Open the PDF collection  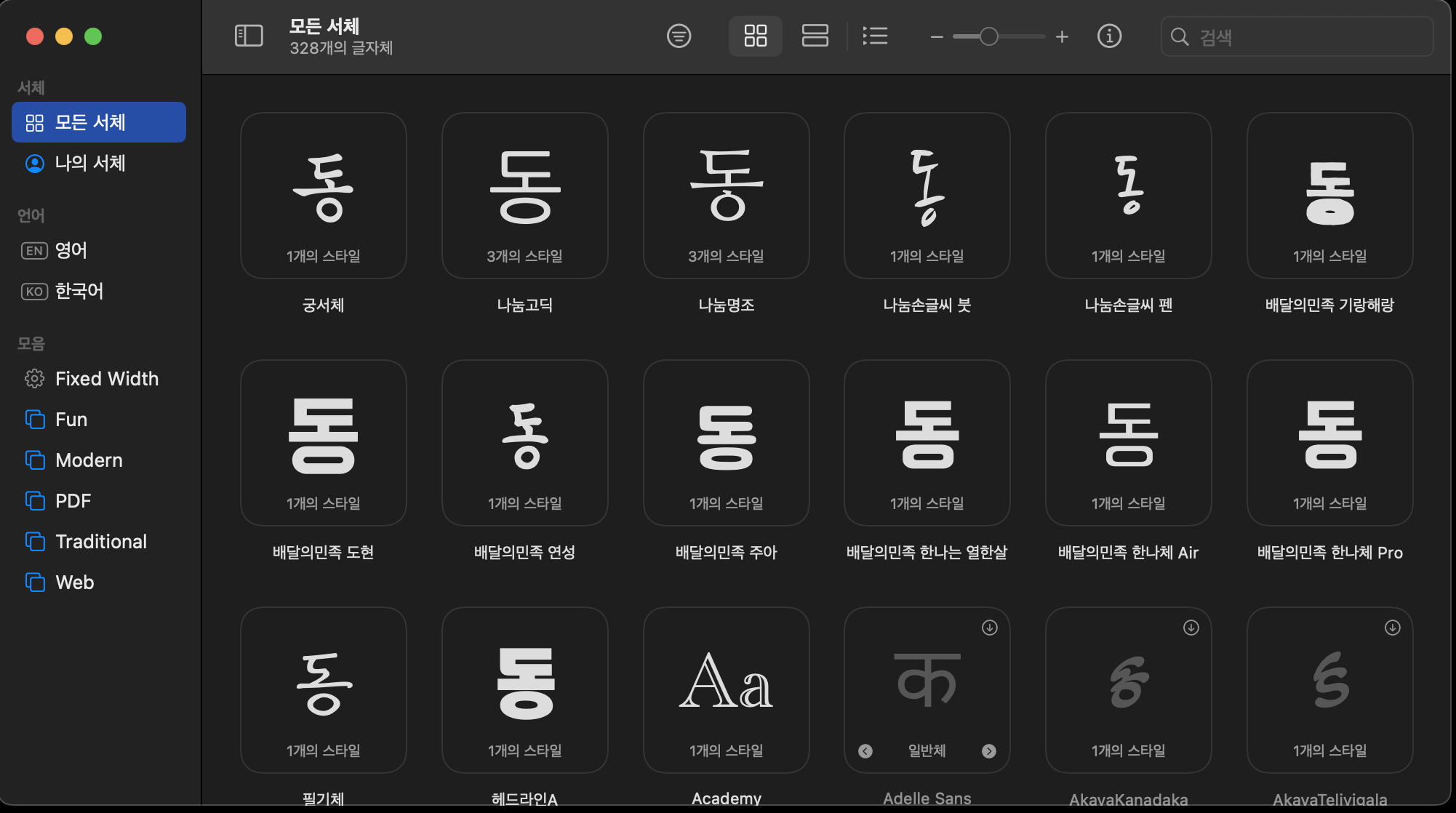(99, 501)
